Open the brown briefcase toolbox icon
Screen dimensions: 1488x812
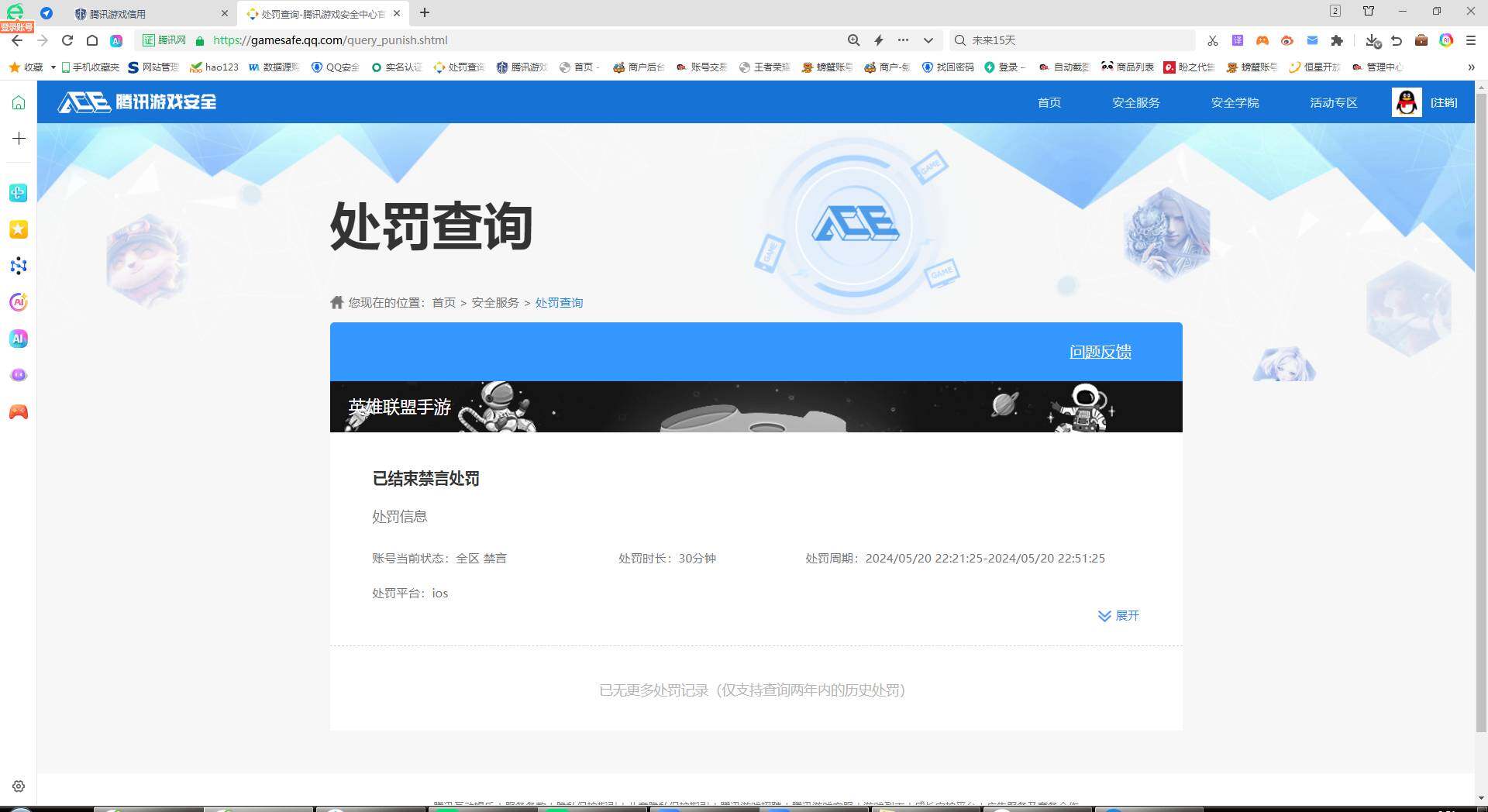(1421, 40)
